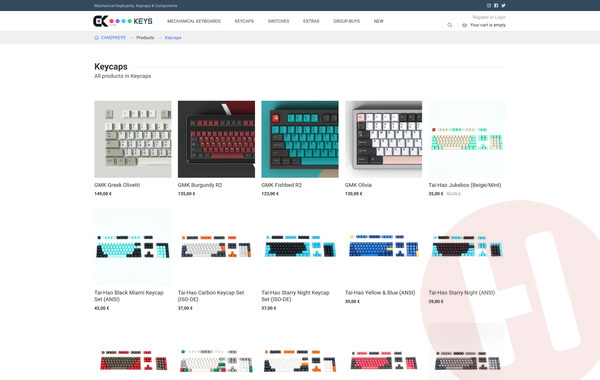
Task: Click the CandyKeys logo
Action: [x=123, y=21]
